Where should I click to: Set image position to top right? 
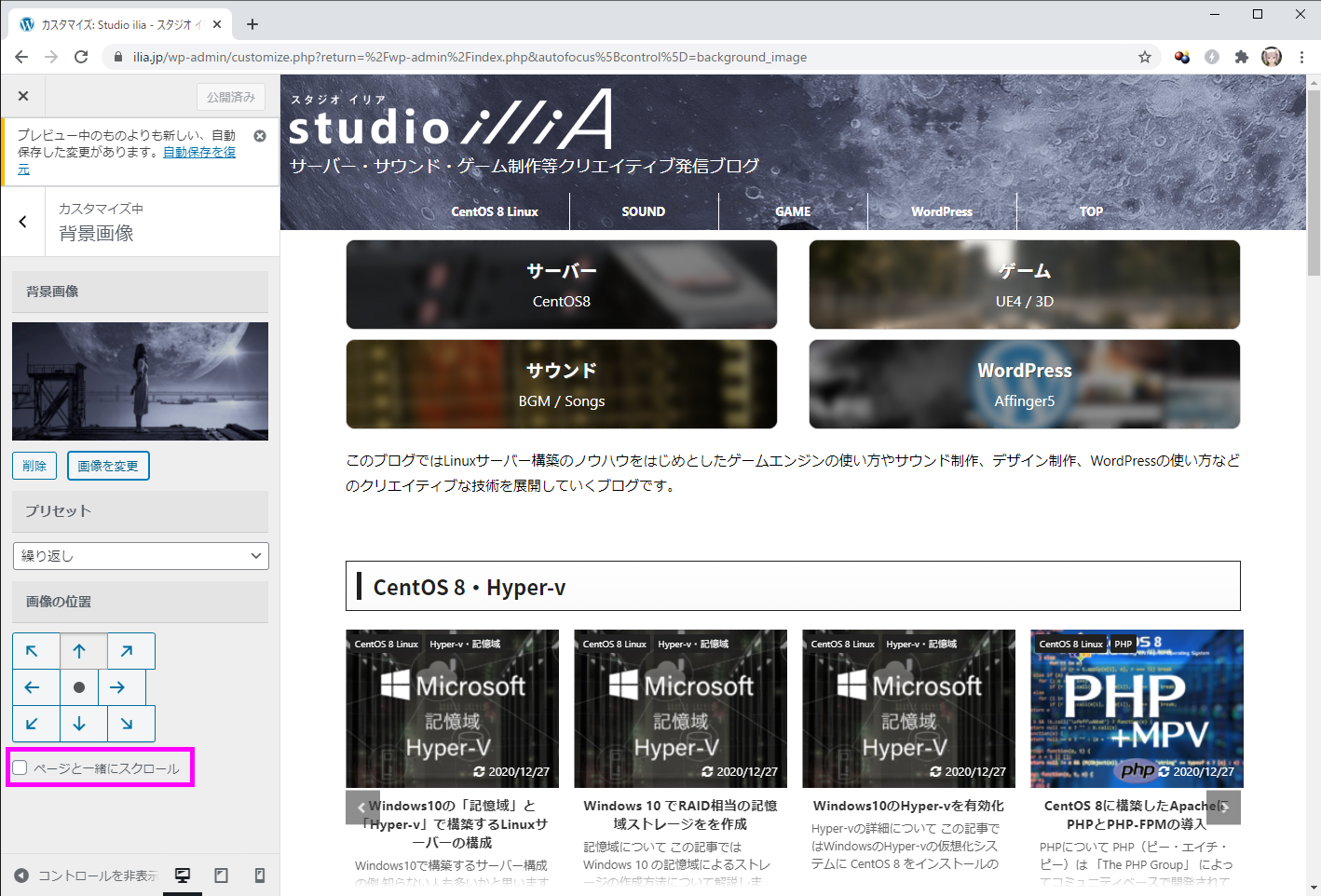click(x=131, y=651)
